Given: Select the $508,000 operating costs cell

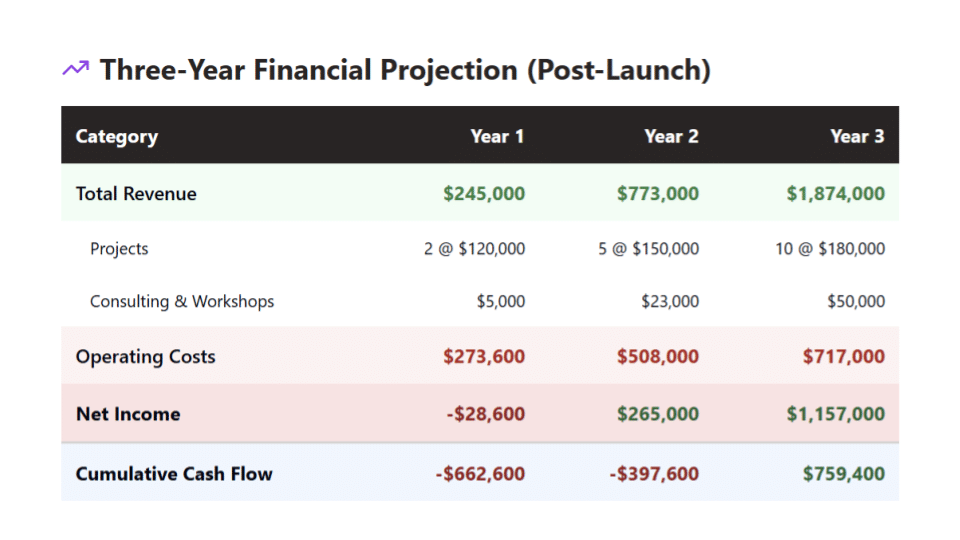Looking at the screenshot, I should click(658, 357).
